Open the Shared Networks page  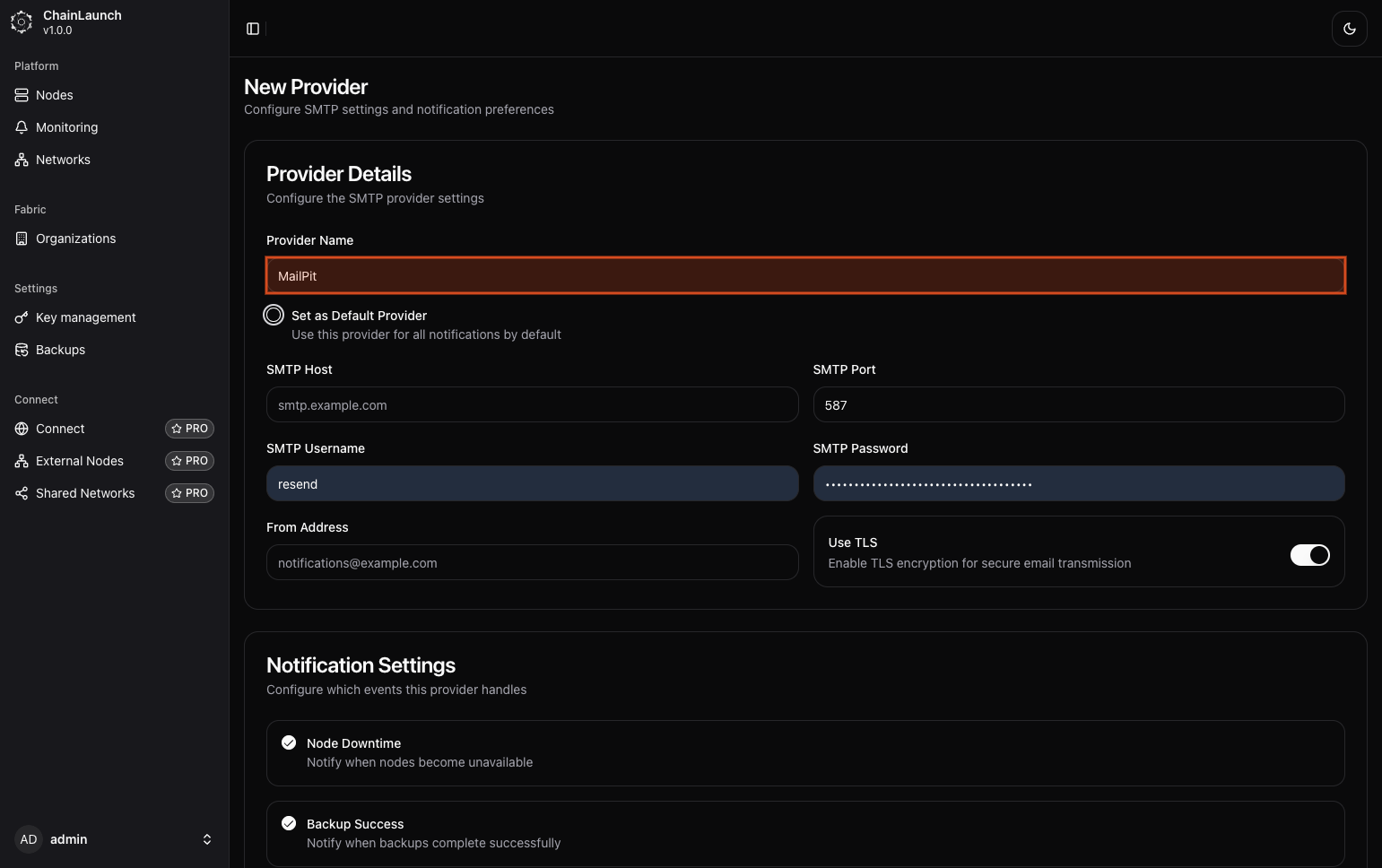pyautogui.click(x=85, y=493)
